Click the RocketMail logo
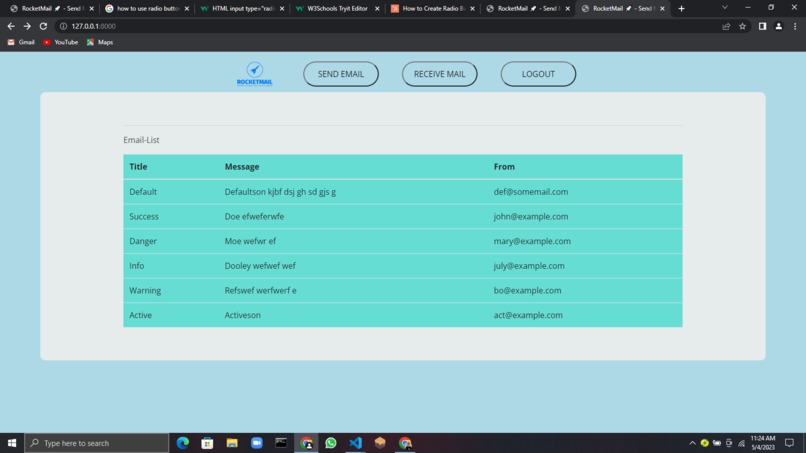 pos(254,74)
